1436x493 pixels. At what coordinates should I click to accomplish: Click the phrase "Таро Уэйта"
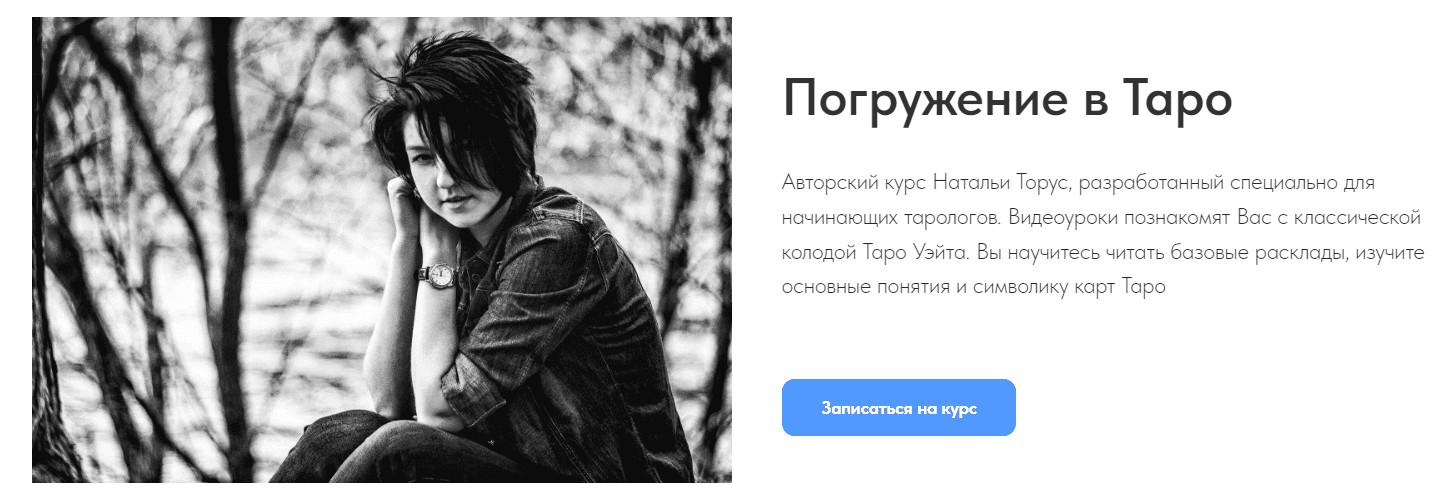[x=913, y=253]
